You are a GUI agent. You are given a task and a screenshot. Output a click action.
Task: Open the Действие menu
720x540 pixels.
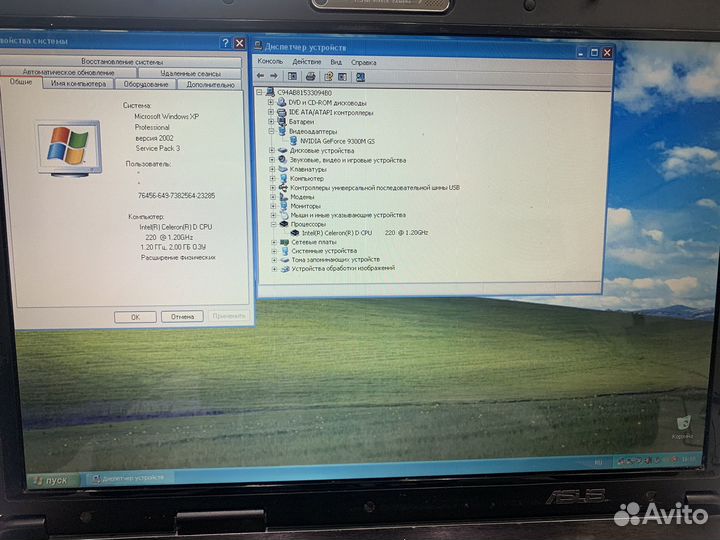(x=307, y=62)
